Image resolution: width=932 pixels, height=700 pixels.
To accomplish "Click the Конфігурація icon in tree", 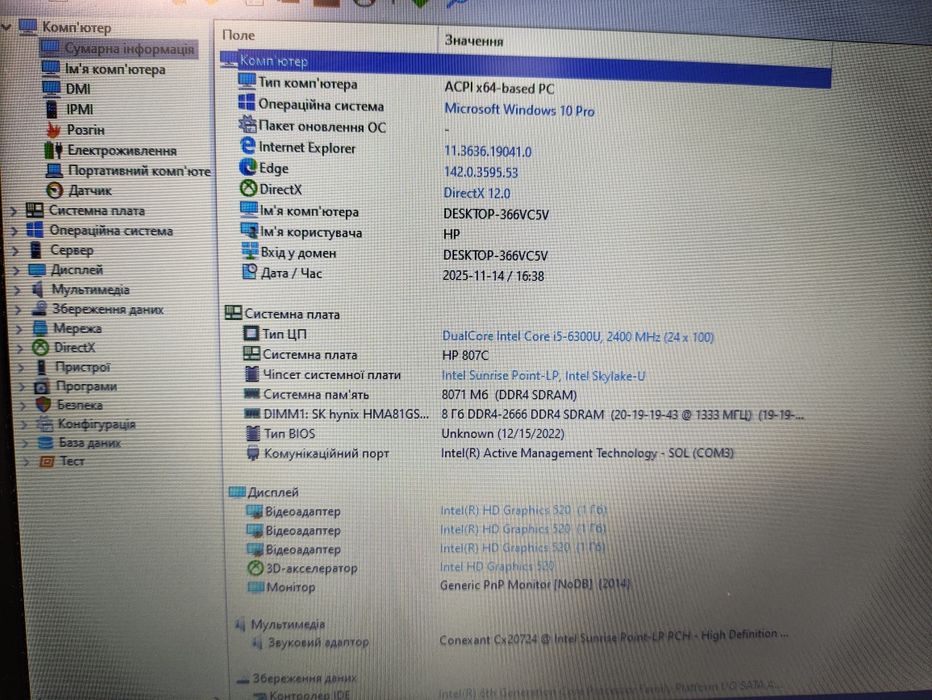I will click(45, 424).
